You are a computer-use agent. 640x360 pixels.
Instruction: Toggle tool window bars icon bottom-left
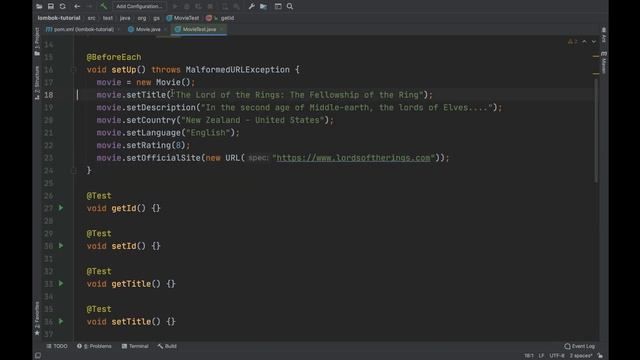(38, 356)
